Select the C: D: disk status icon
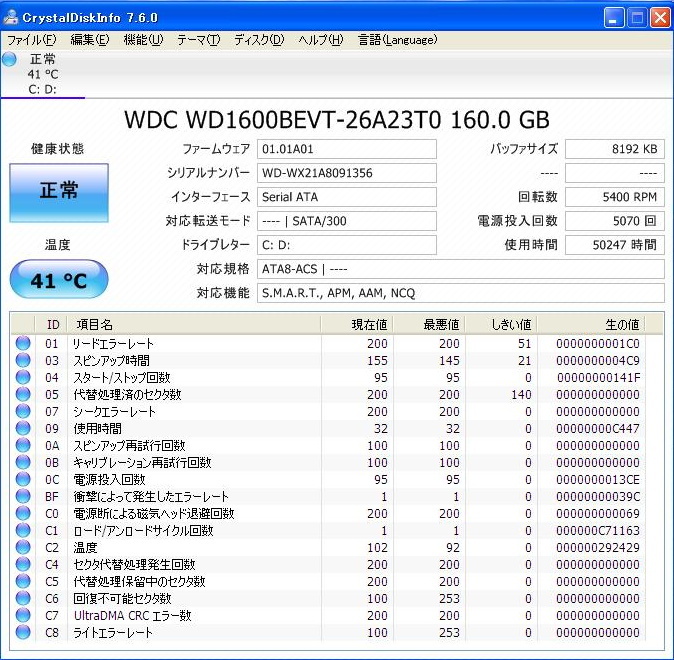 point(11,60)
